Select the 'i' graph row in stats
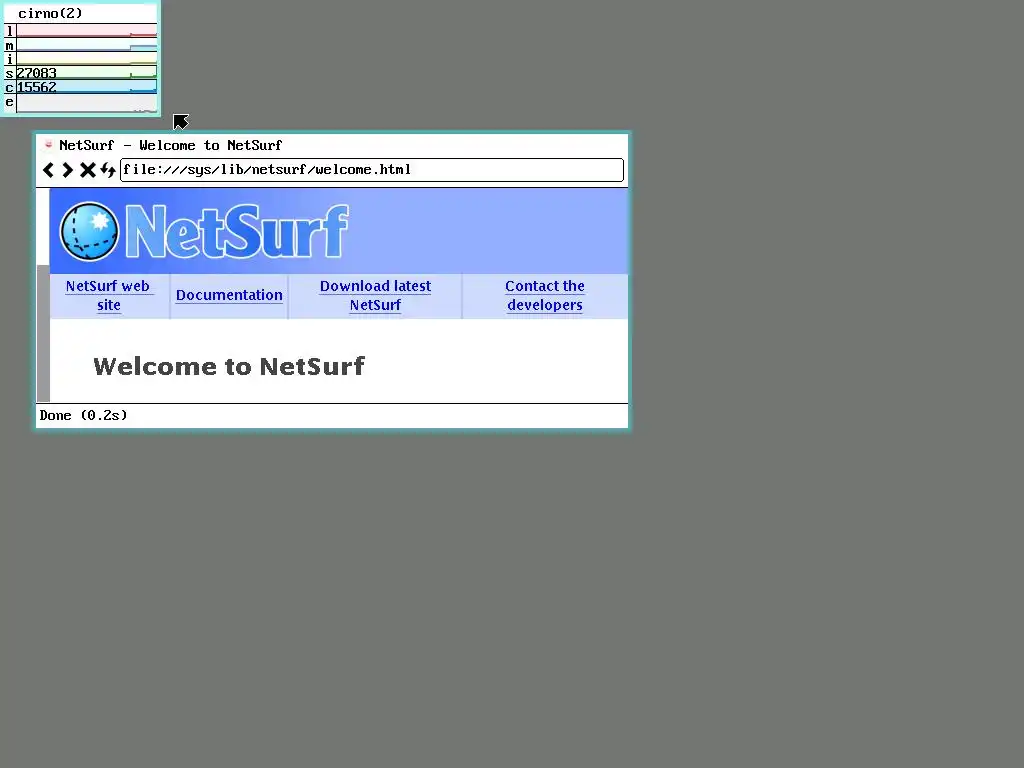The width and height of the screenshot is (1024, 768). 81,59
